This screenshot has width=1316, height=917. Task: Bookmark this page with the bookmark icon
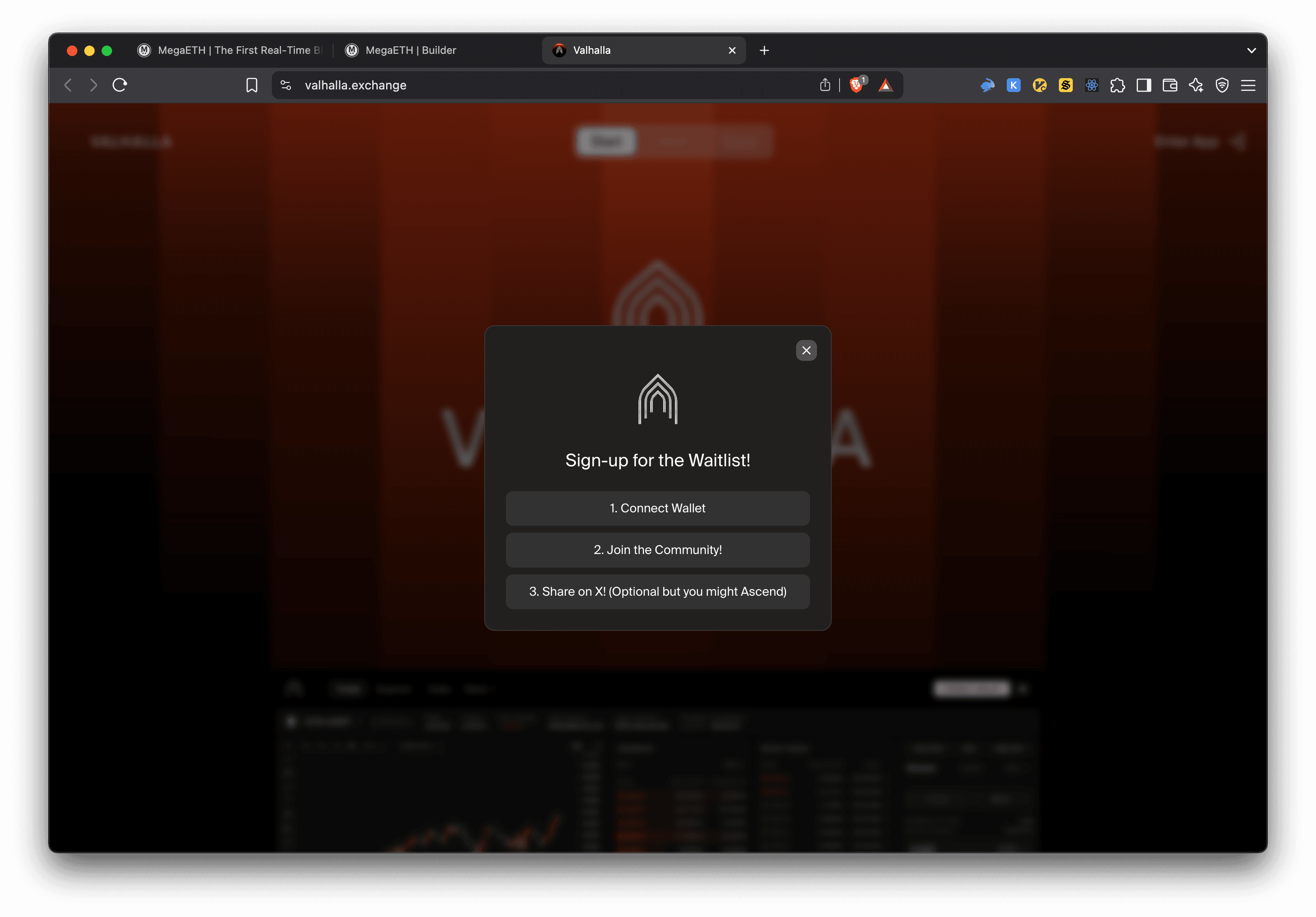(x=251, y=86)
